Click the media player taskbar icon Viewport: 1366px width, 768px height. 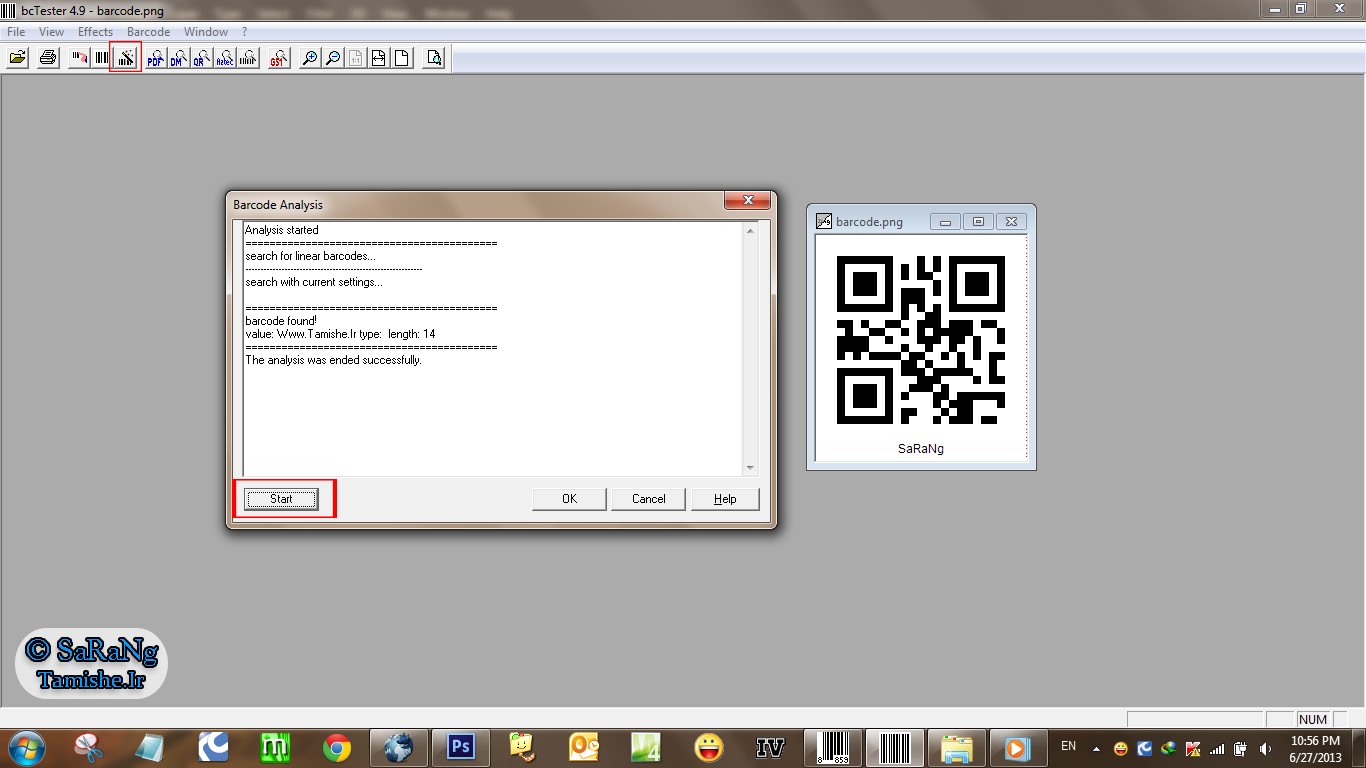point(1017,748)
